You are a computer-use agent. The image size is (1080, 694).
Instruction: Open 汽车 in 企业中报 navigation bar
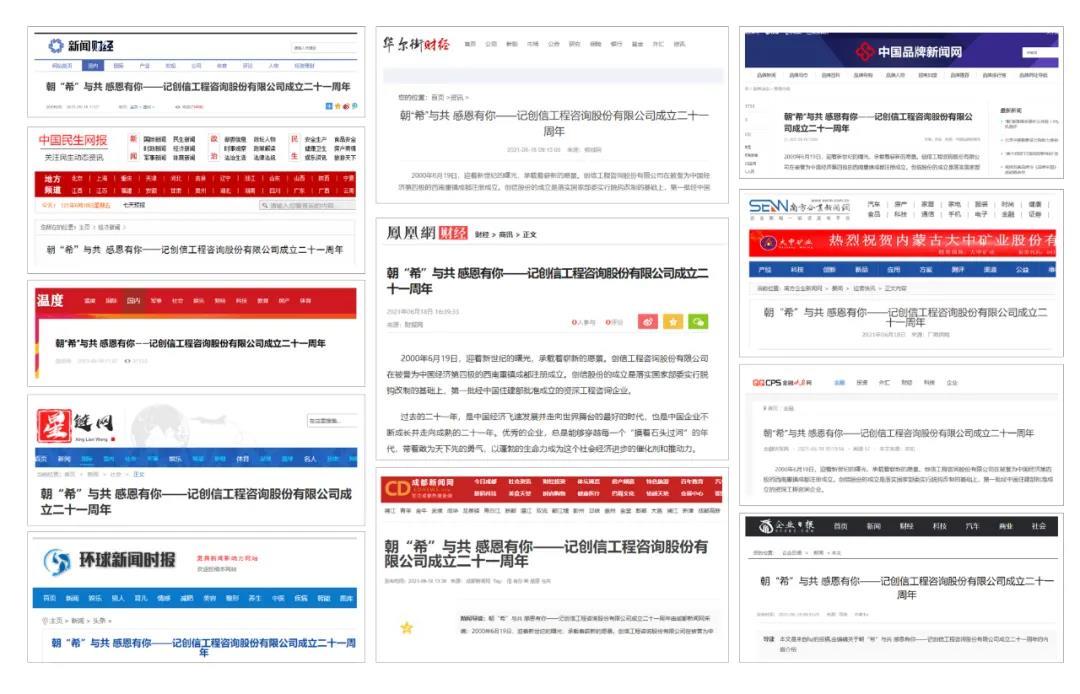972,526
